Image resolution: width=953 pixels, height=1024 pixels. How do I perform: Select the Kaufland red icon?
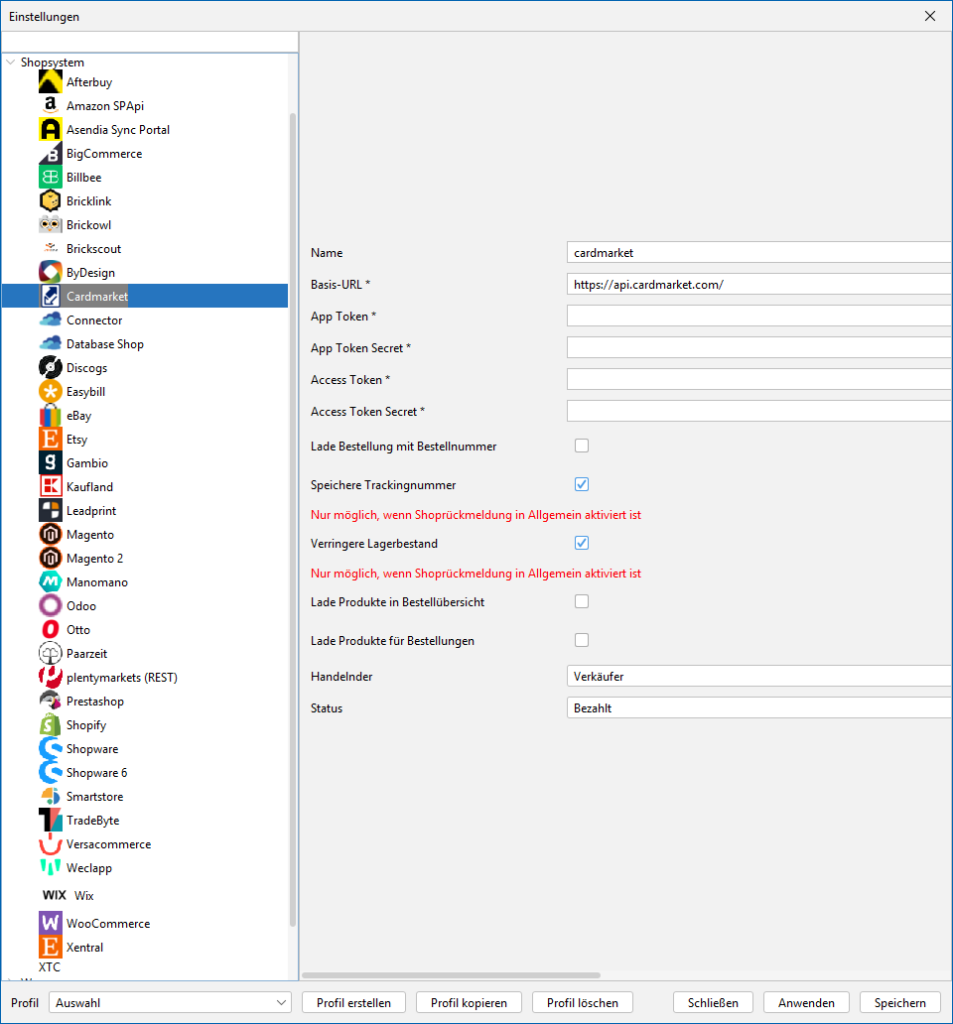50,487
